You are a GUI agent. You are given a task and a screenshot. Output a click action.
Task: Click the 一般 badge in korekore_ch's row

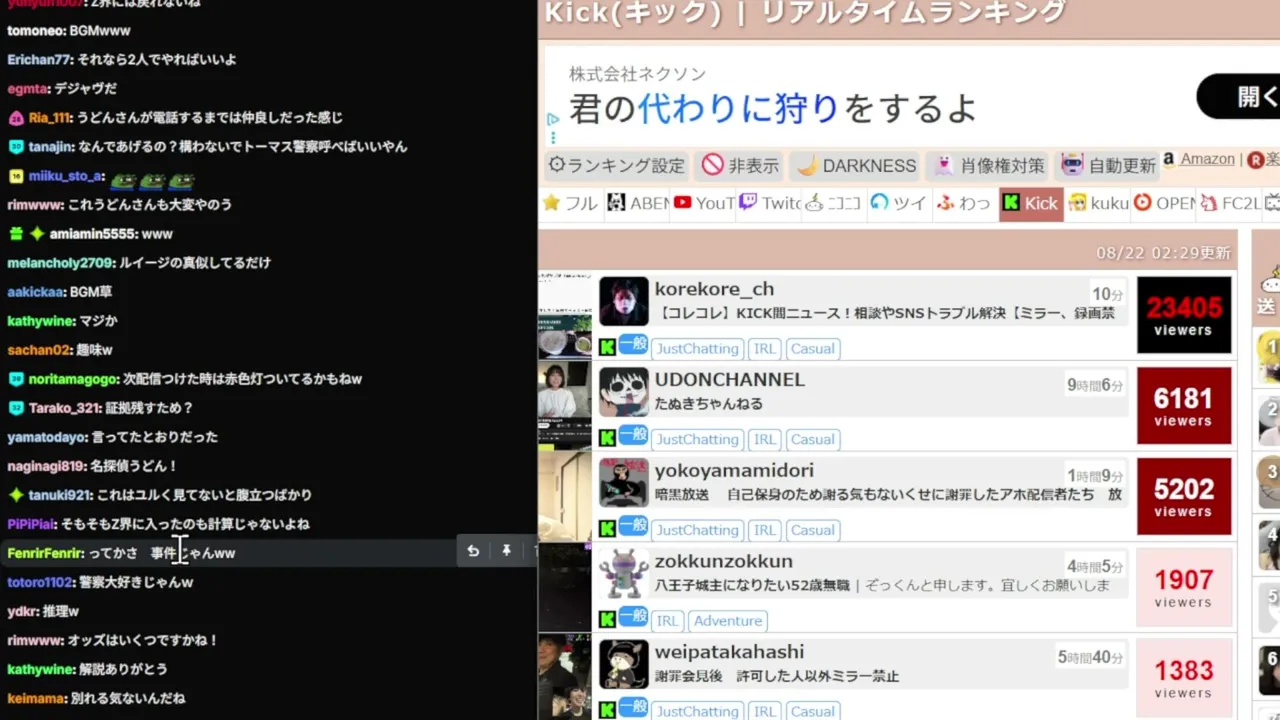click(633, 344)
